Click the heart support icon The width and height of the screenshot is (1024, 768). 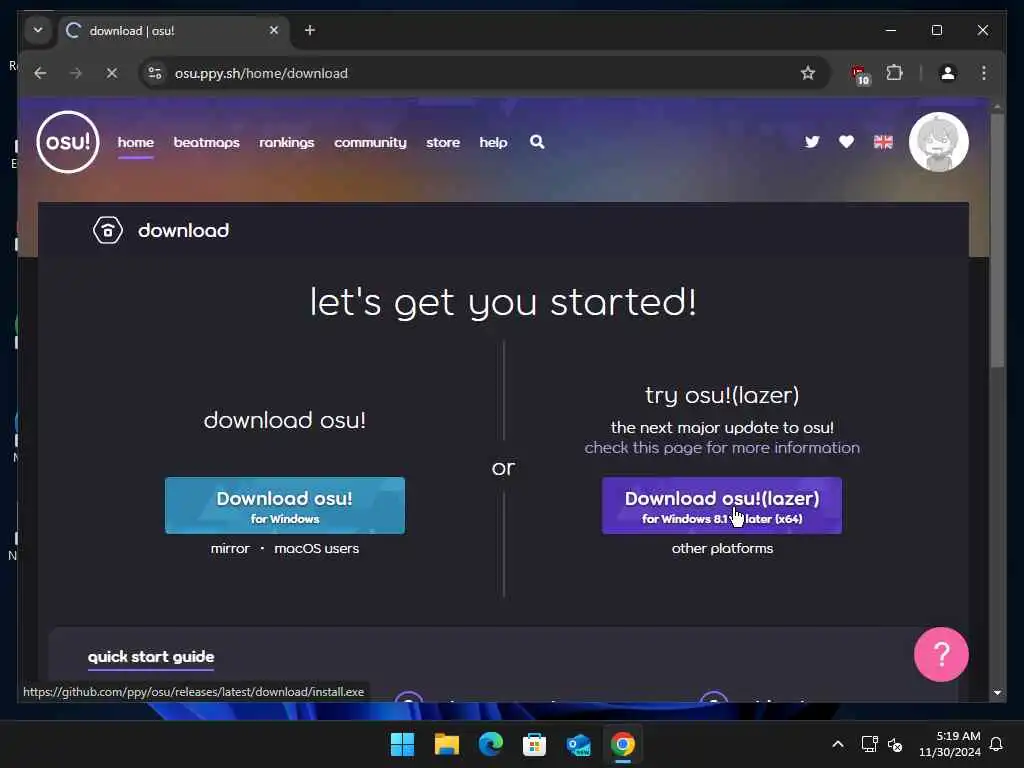[x=846, y=142]
